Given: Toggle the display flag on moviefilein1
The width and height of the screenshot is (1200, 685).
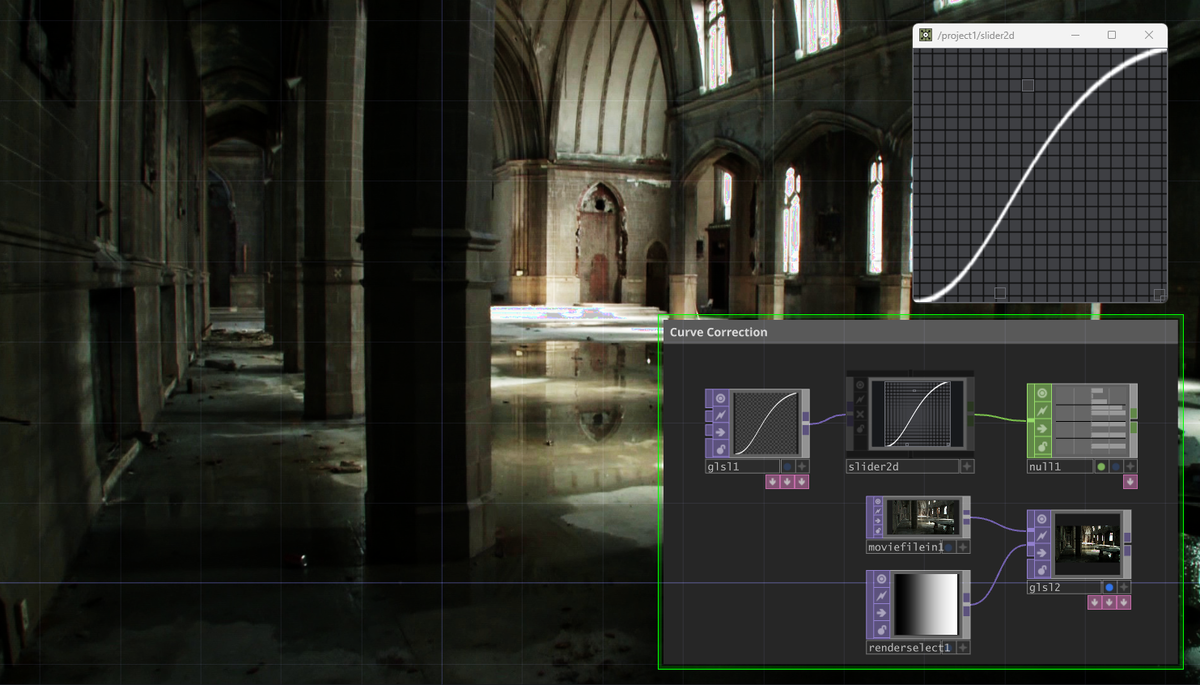Looking at the screenshot, I should coord(950,547).
